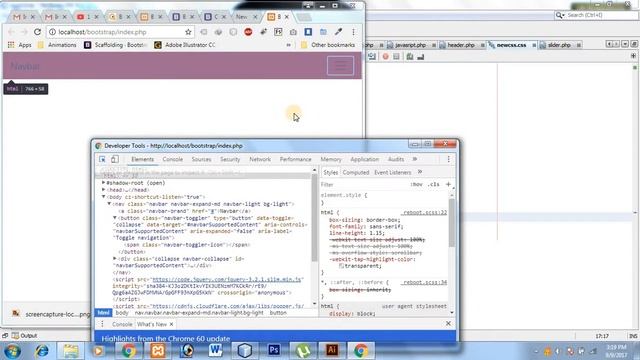Click the Styles Filter input field

click(363, 184)
